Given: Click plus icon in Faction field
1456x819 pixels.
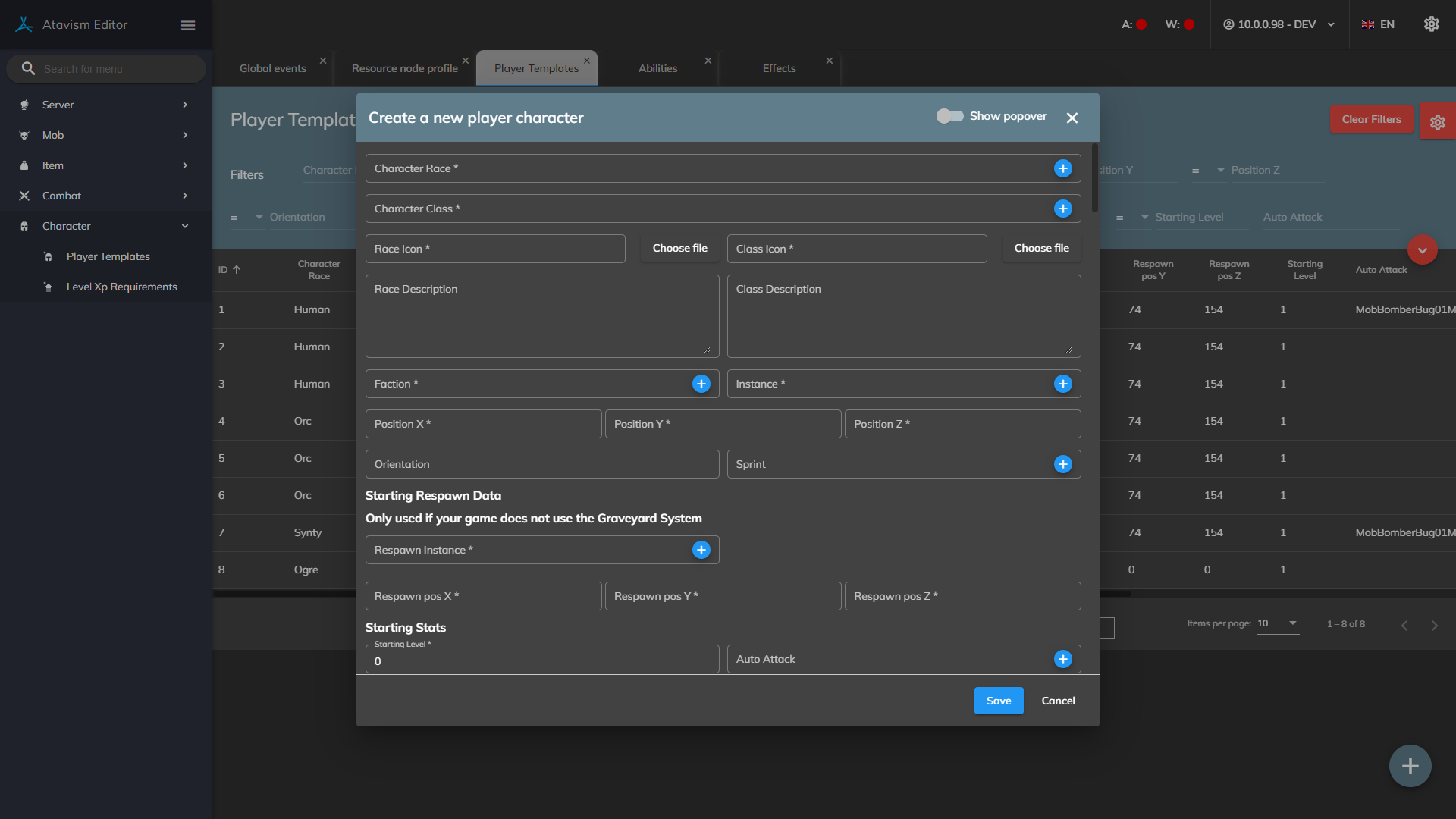Looking at the screenshot, I should pos(701,384).
